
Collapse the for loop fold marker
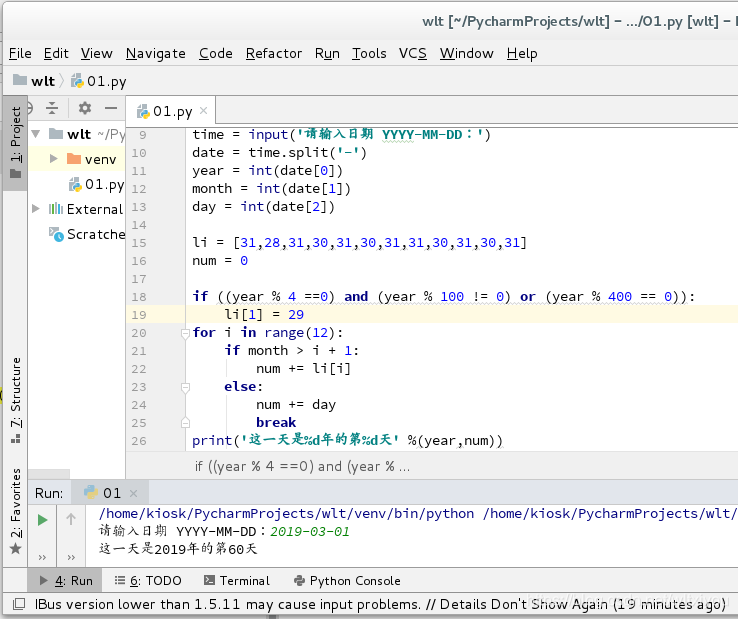tap(185, 333)
